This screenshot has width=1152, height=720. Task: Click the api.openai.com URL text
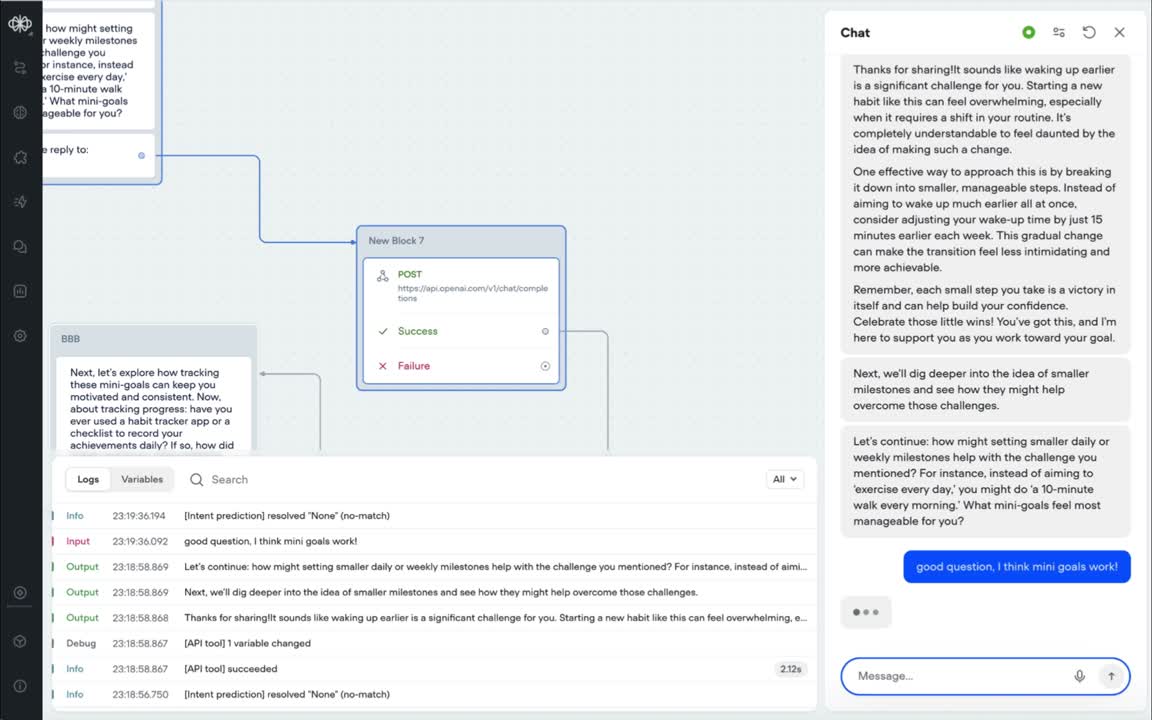pyautogui.click(x=472, y=293)
